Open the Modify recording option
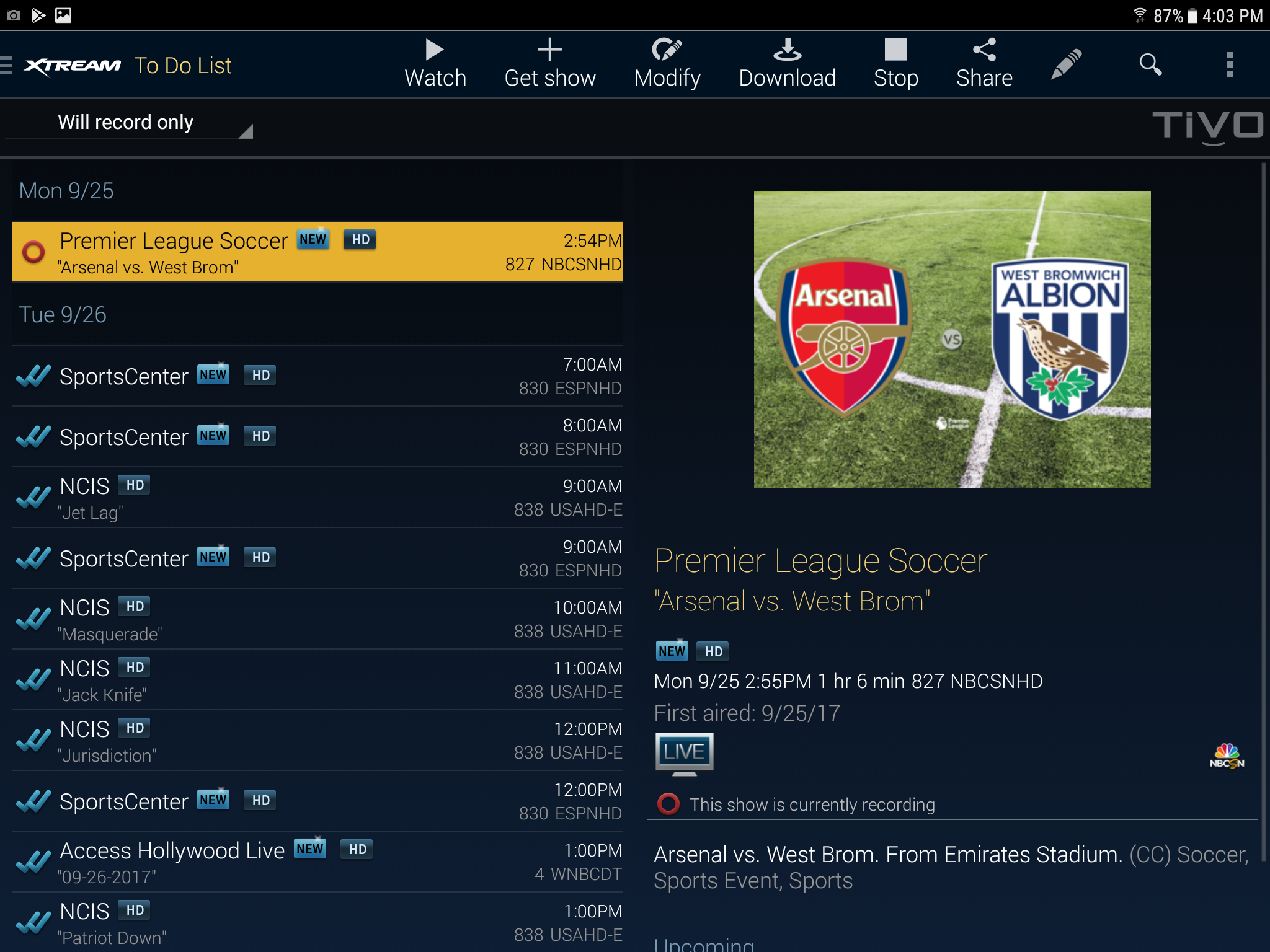Image resolution: width=1270 pixels, height=952 pixels. (x=667, y=63)
